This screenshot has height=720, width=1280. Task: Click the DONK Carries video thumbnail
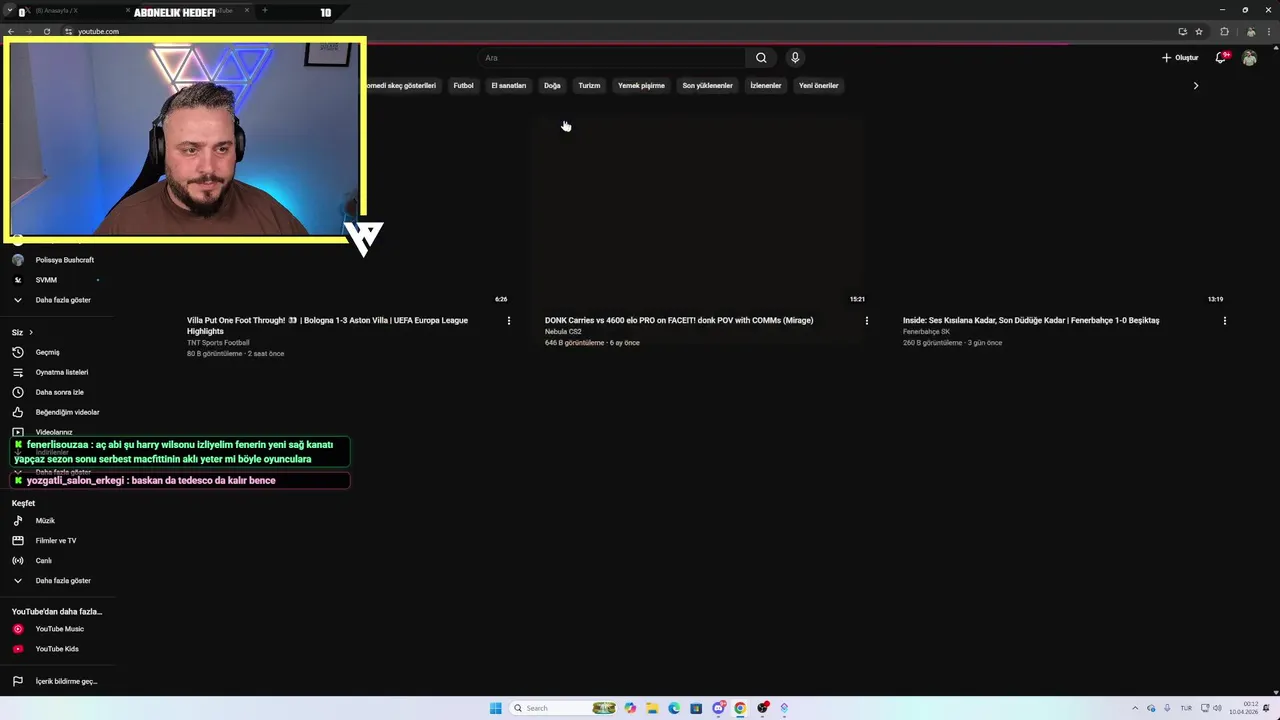click(x=698, y=210)
